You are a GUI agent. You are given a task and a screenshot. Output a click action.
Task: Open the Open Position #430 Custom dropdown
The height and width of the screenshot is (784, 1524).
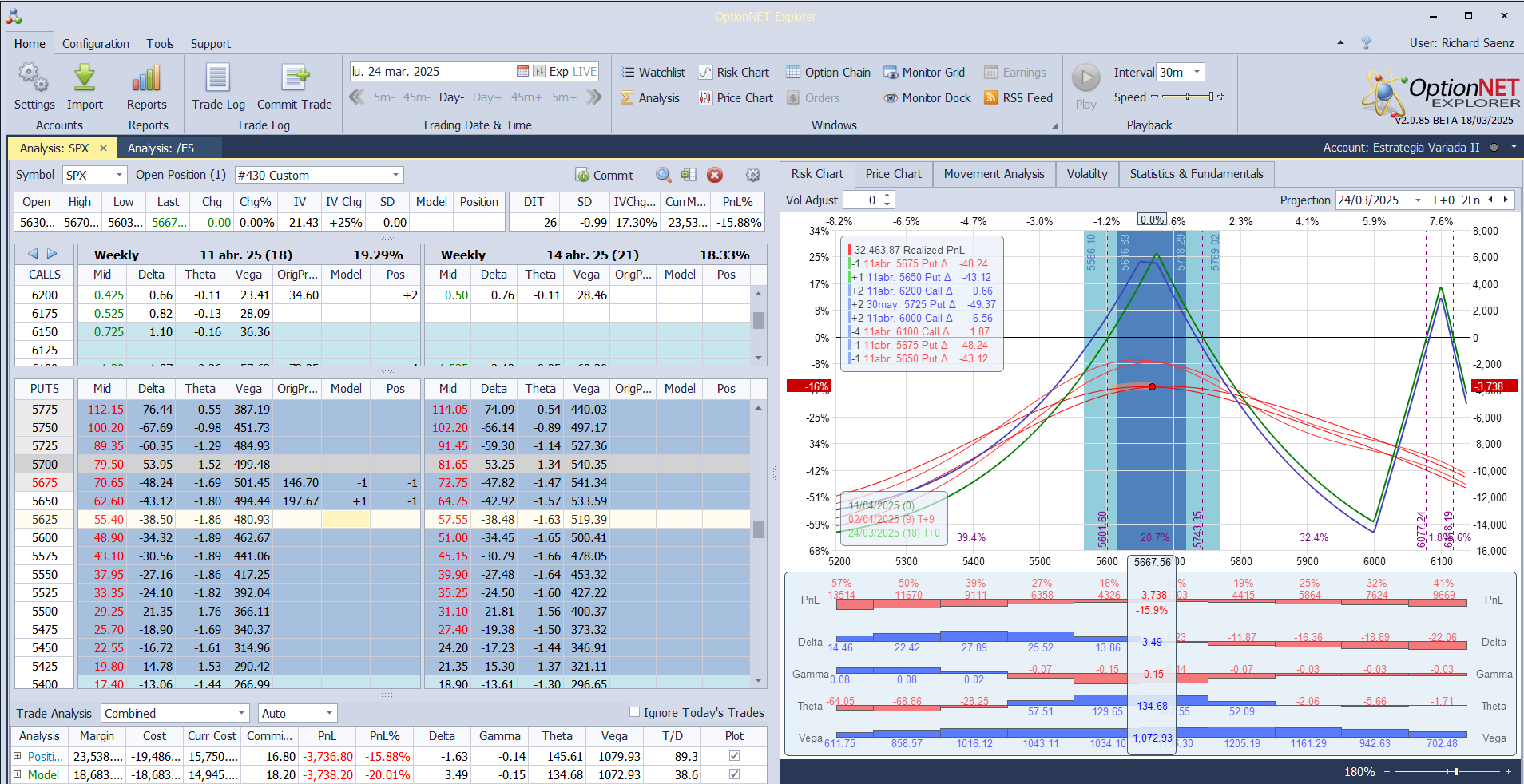coord(395,175)
